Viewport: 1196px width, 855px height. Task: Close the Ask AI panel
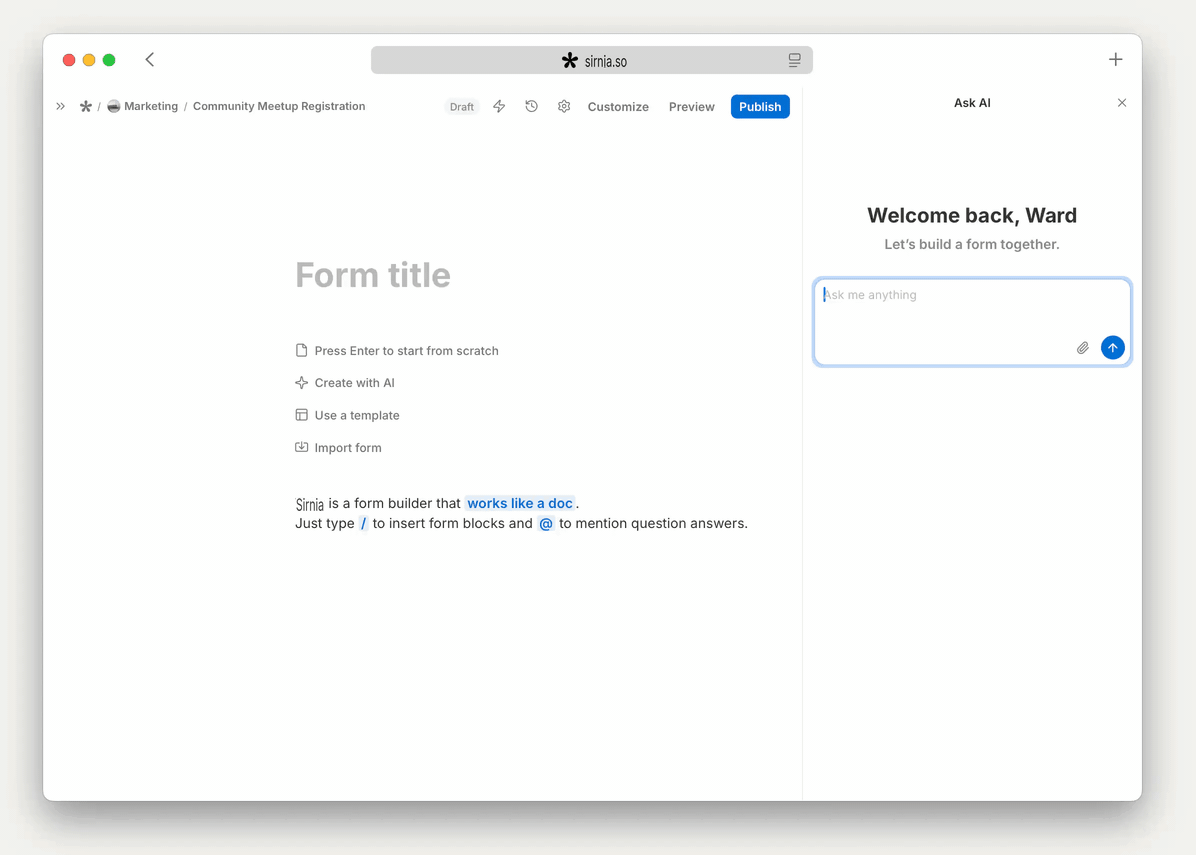click(x=1121, y=103)
